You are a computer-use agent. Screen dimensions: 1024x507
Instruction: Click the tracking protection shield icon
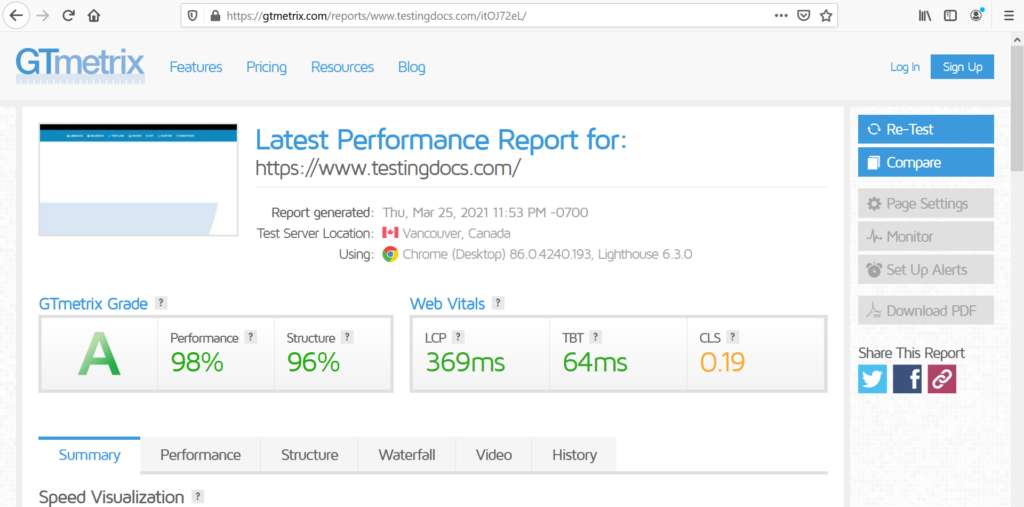point(193,16)
